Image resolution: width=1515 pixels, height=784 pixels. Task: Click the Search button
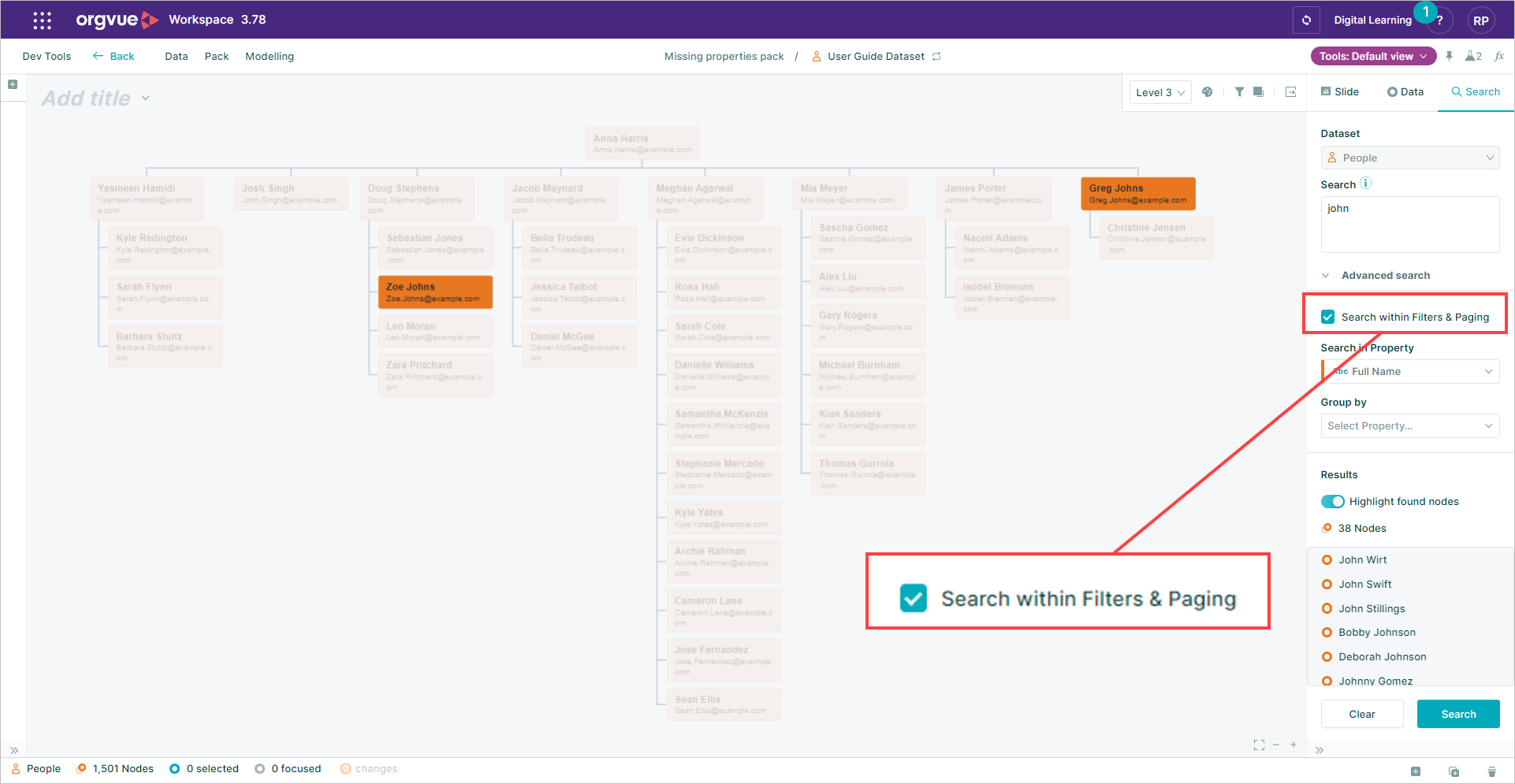click(x=1458, y=714)
